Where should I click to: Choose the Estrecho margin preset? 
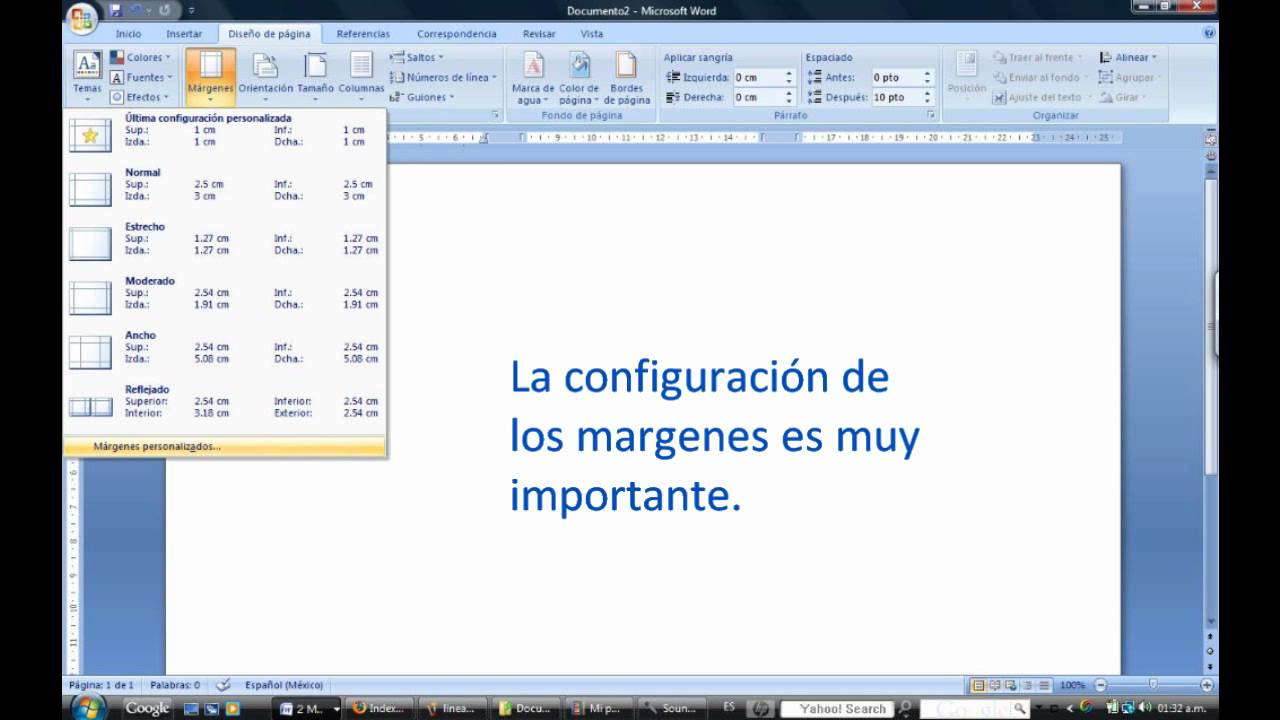point(225,243)
